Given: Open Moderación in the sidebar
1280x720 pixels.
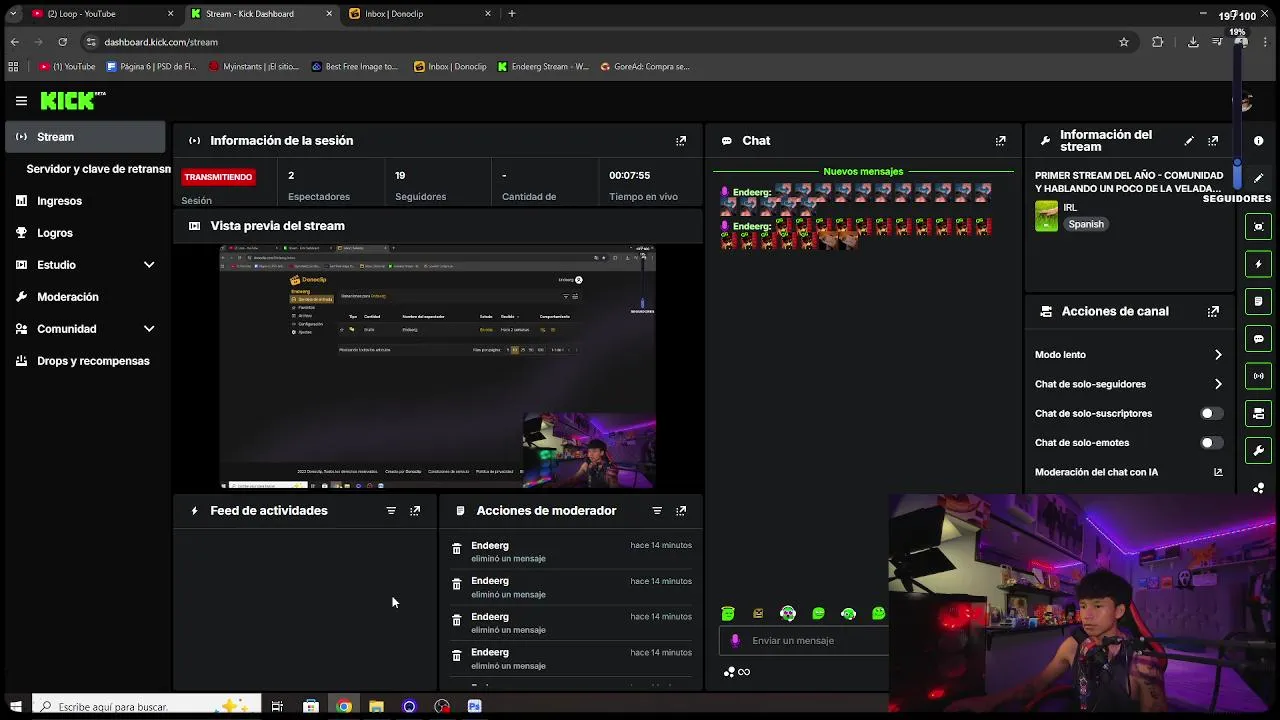Looking at the screenshot, I should [85, 297].
